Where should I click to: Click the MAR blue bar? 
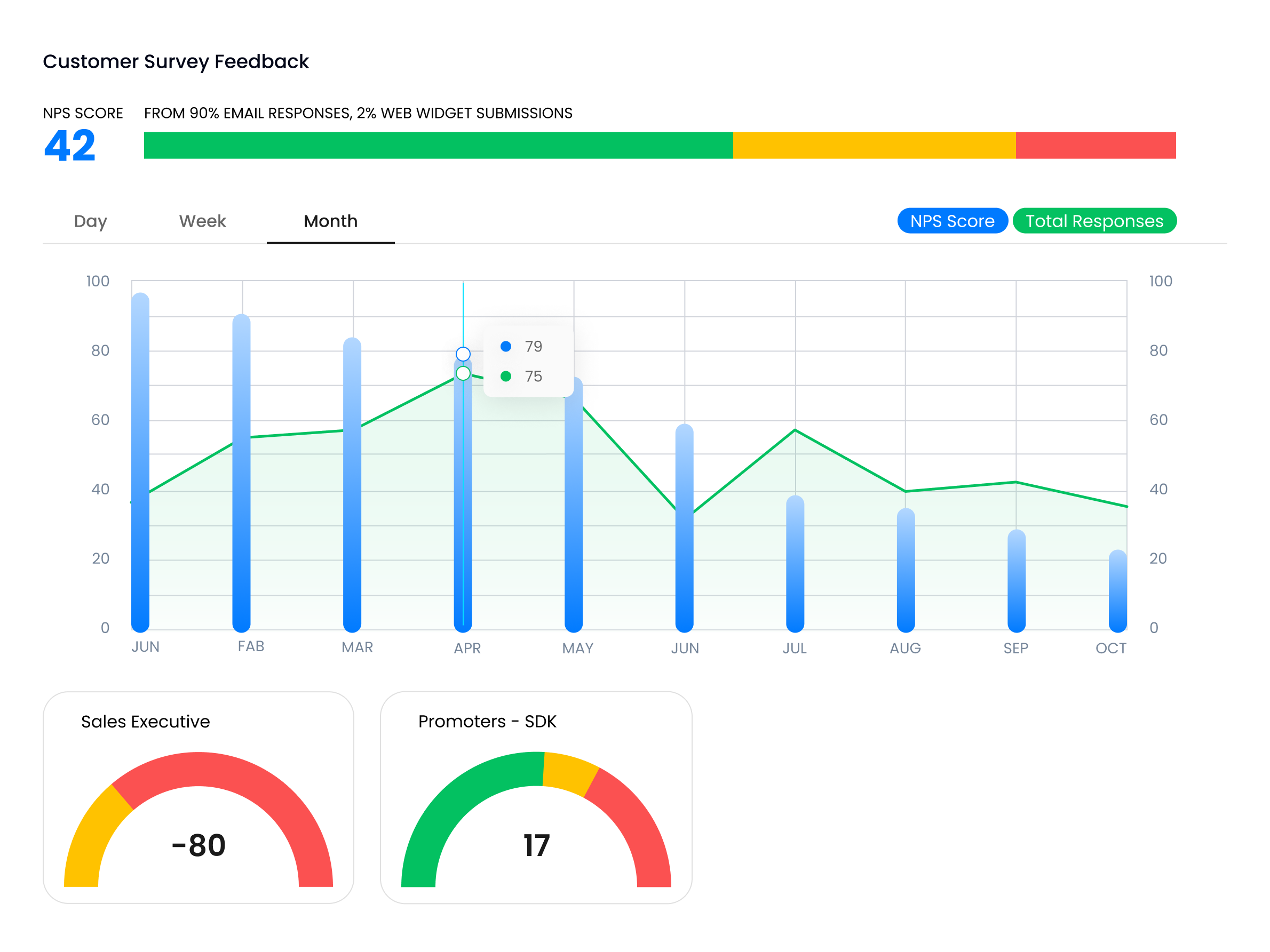[352, 485]
